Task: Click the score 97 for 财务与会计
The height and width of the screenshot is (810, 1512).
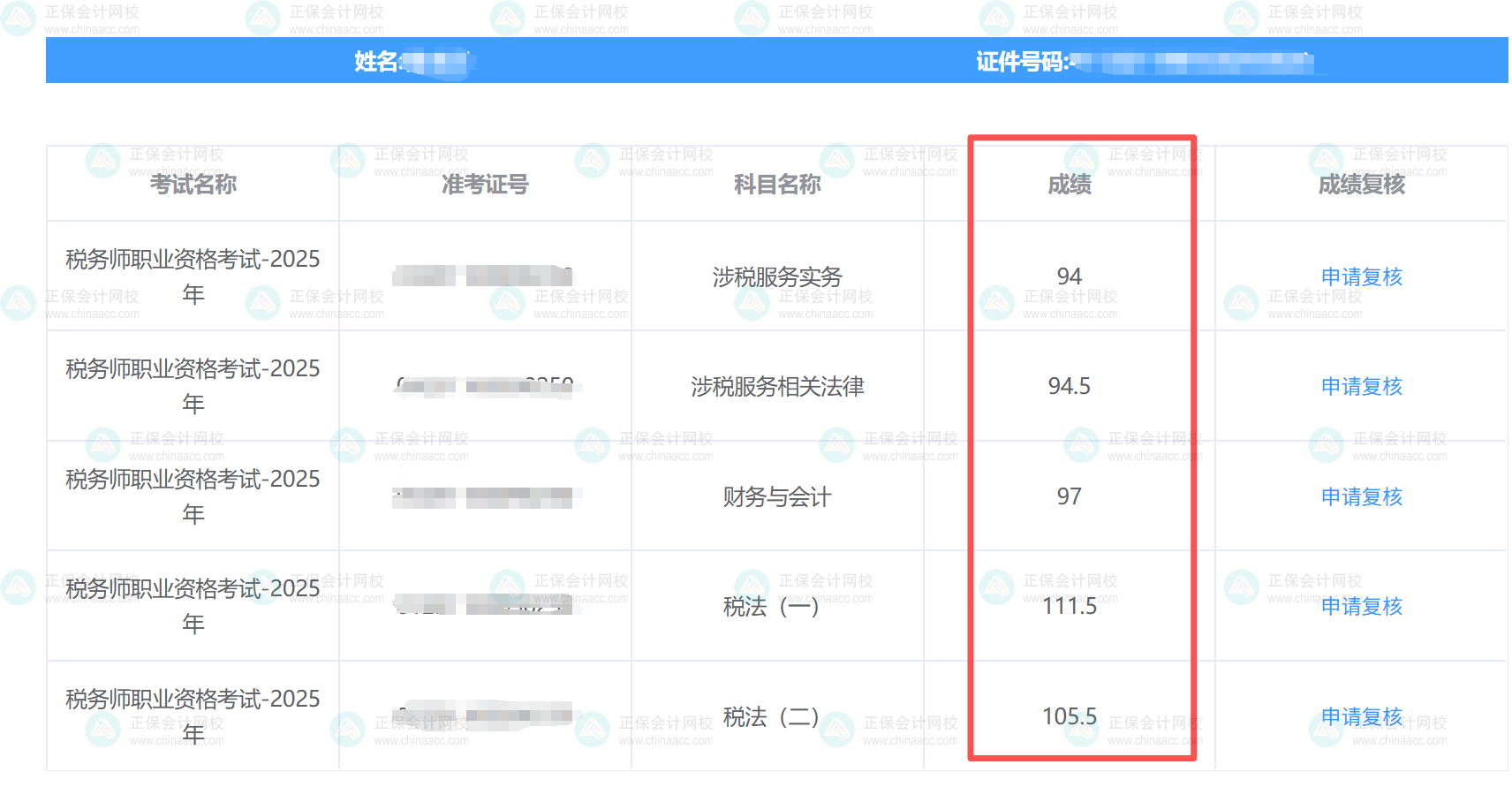Action: coord(1070,496)
